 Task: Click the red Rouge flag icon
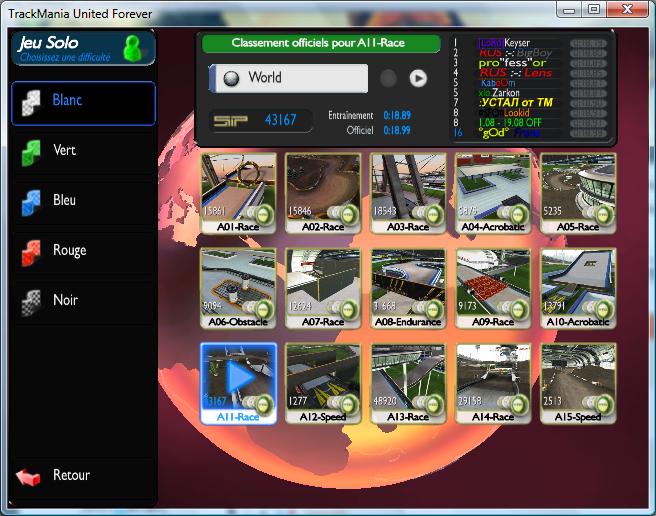(x=32, y=252)
